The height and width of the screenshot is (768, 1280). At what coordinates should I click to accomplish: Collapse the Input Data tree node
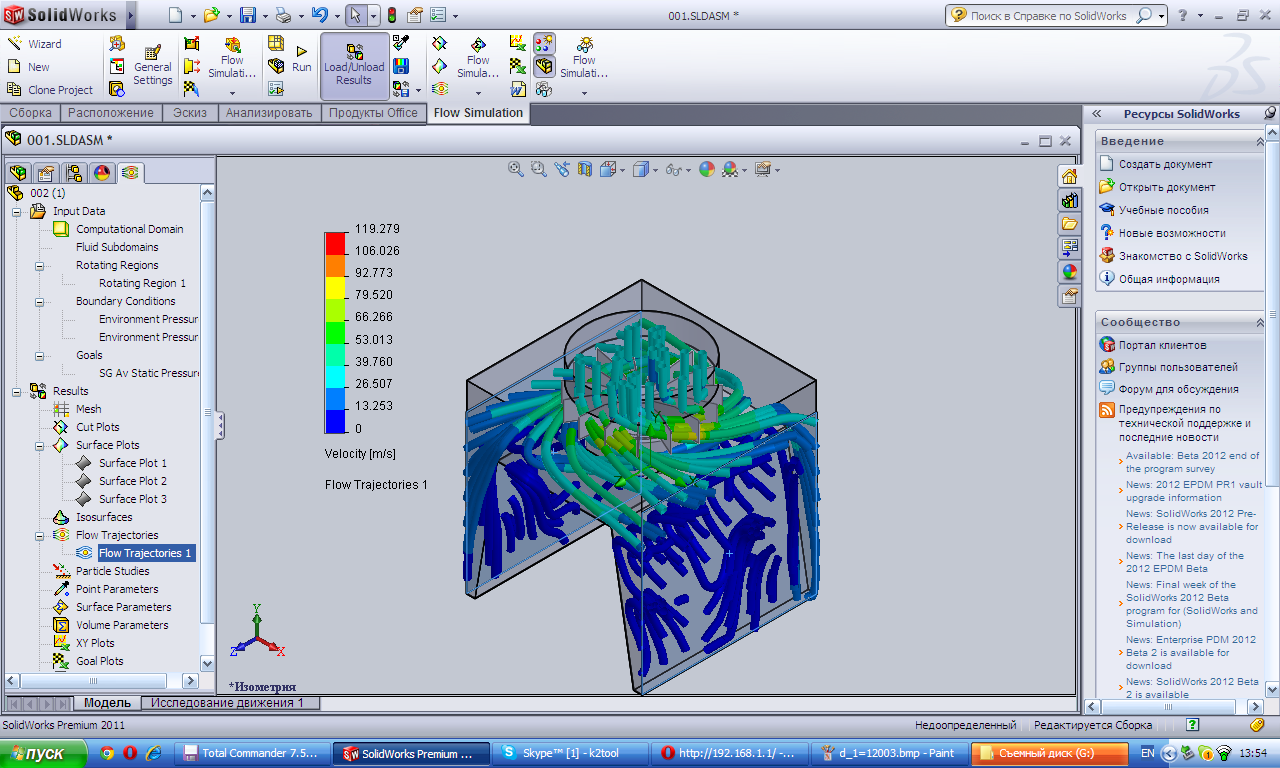tap(16, 211)
